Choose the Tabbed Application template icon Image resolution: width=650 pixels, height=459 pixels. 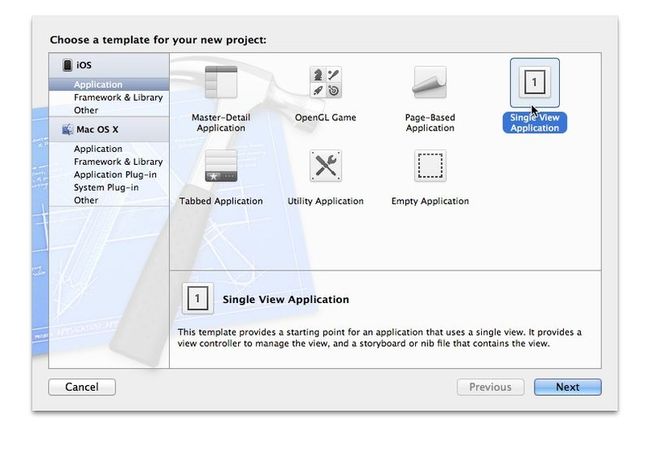pos(221,166)
